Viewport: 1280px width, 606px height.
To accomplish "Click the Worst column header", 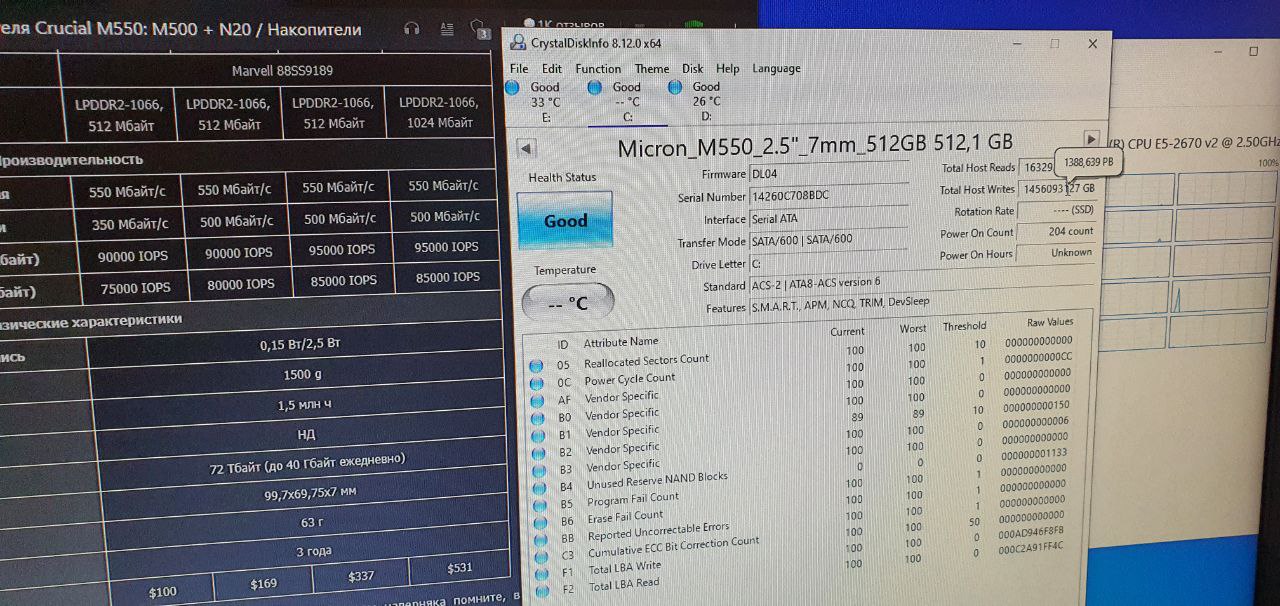I will (913, 329).
